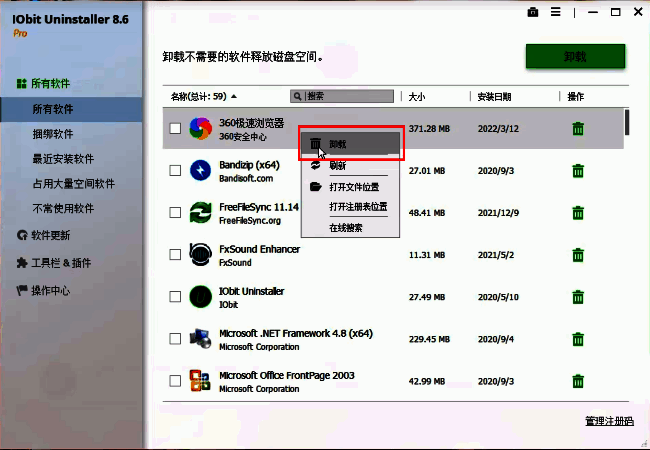Pick 在线搜索 in the context menu
This screenshot has height=450, width=650.
(350, 227)
